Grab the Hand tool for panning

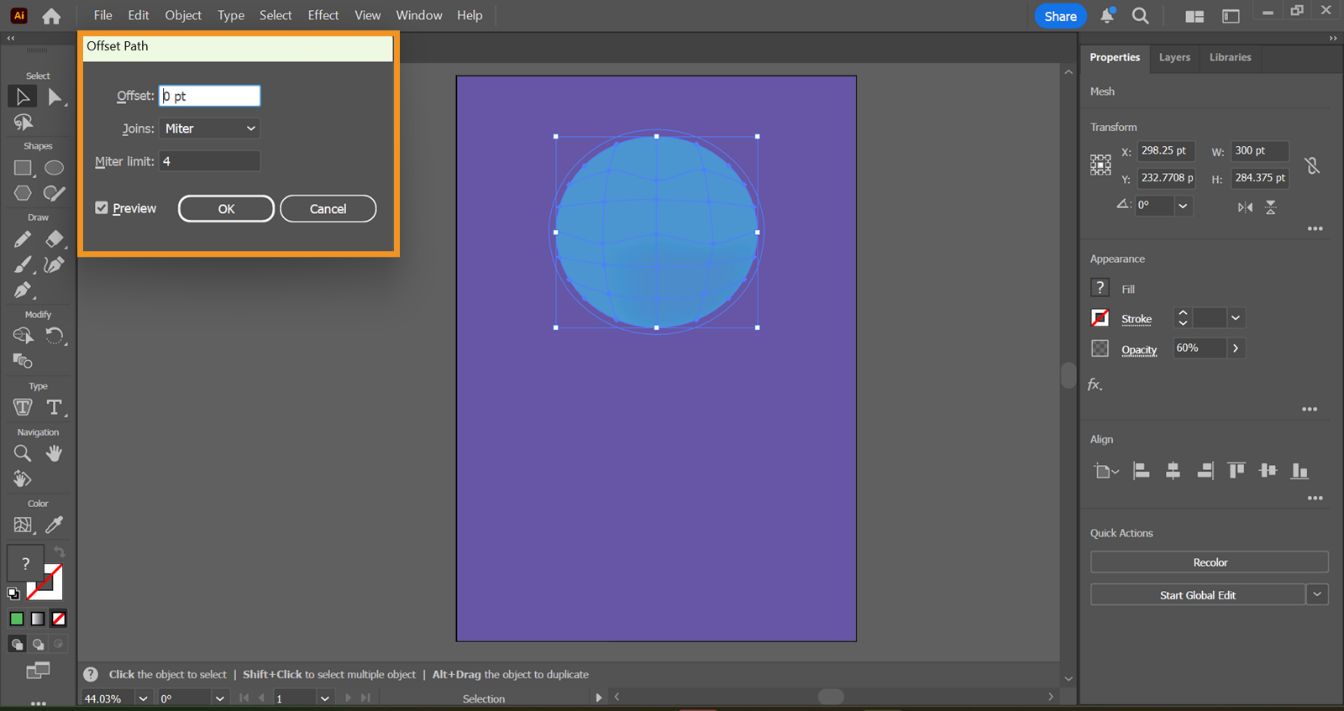click(55, 452)
